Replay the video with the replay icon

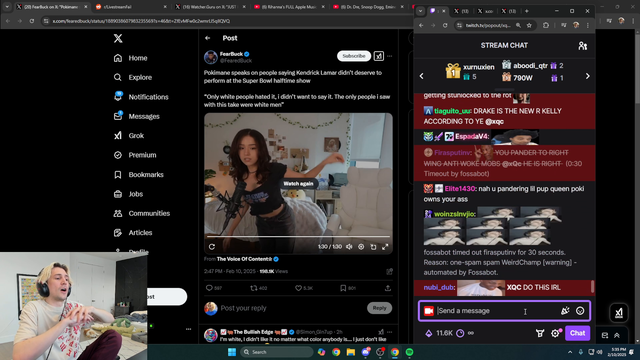pyautogui.click(x=212, y=247)
